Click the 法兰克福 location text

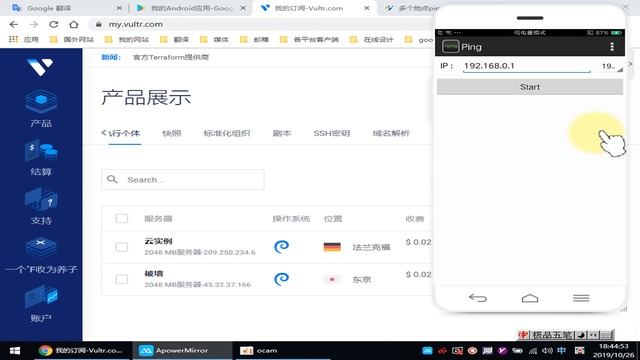[x=371, y=247]
